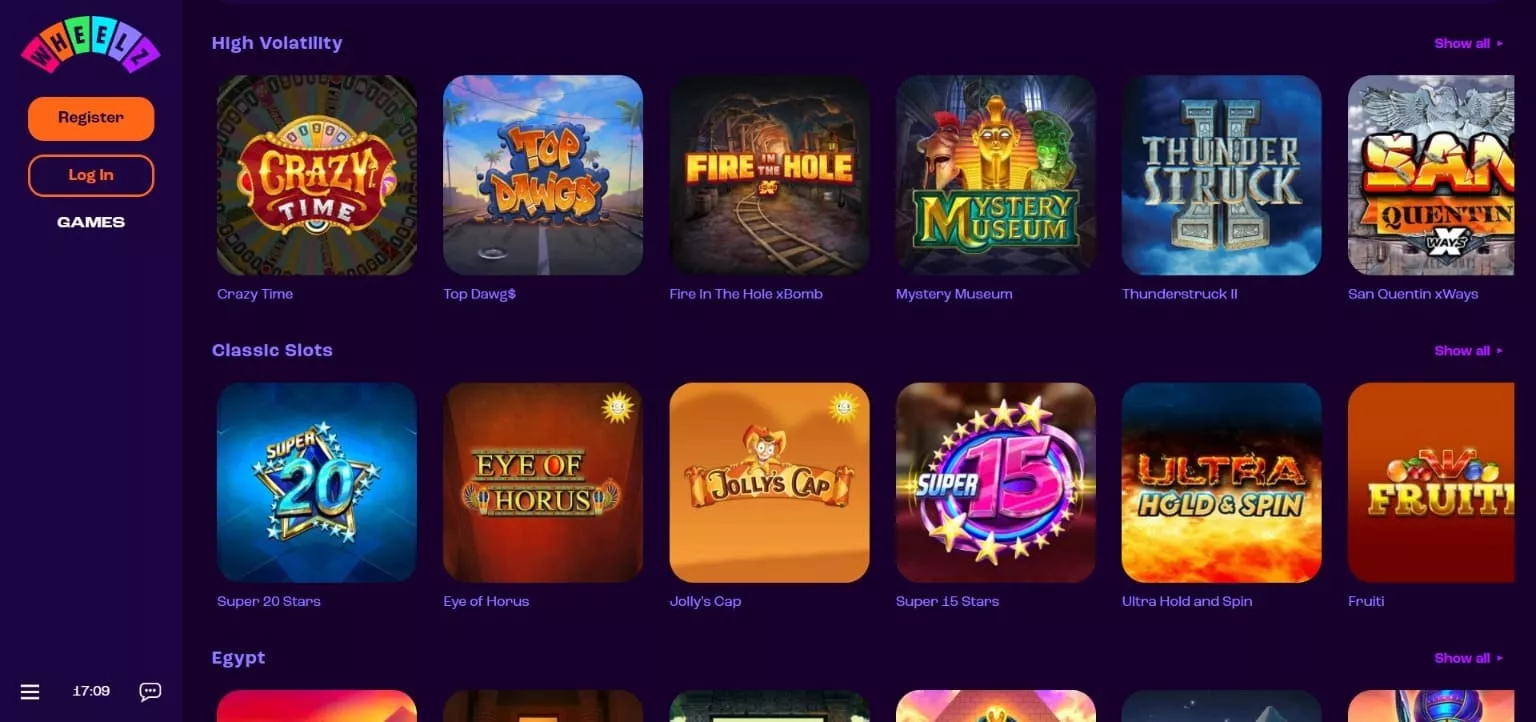The height and width of the screenshot is (722, 1536).
Task: Show all Egypt games
Action: click(1468, 658)
